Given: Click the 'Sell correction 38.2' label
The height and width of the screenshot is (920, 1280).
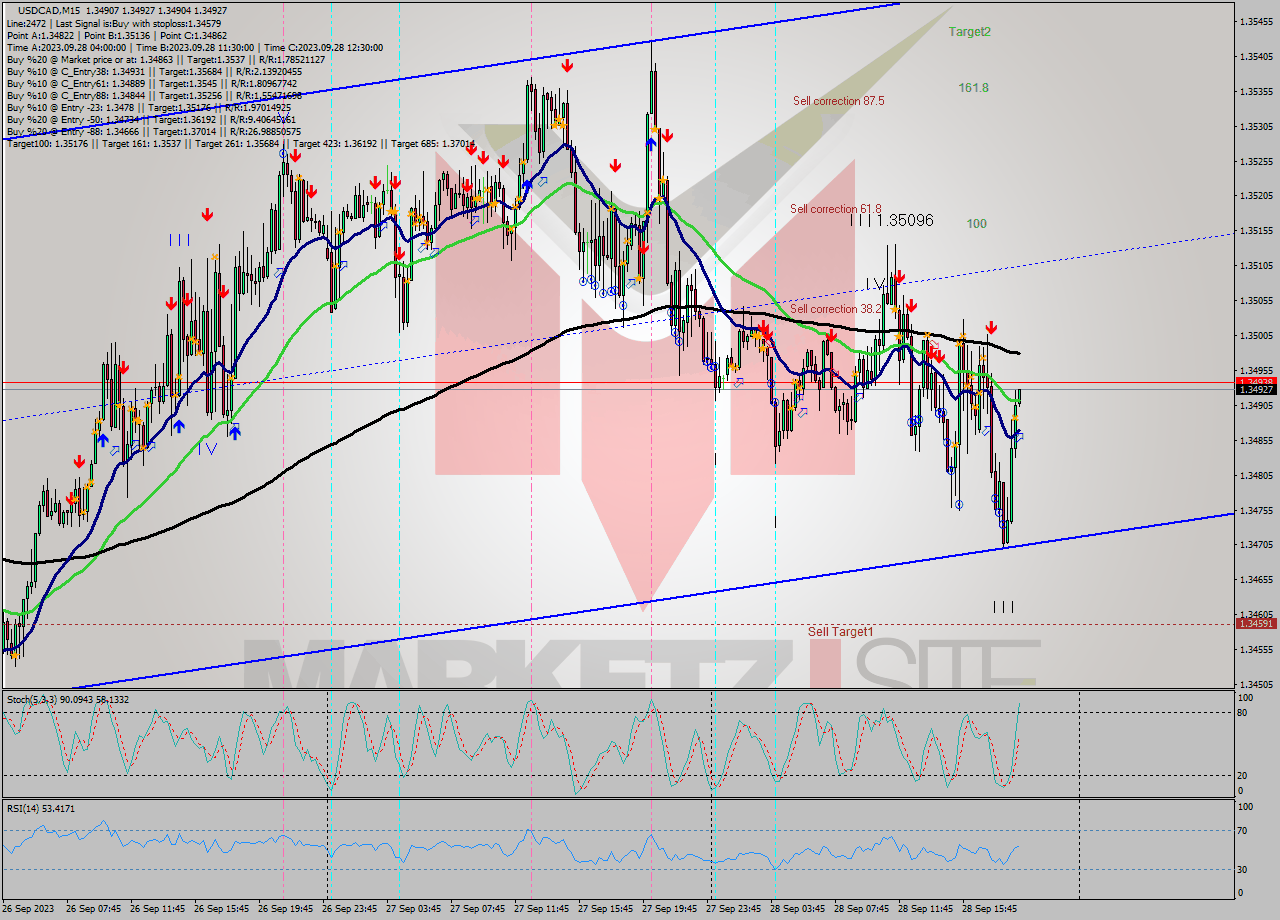Looking at the screenshot, I should point(838,309).
